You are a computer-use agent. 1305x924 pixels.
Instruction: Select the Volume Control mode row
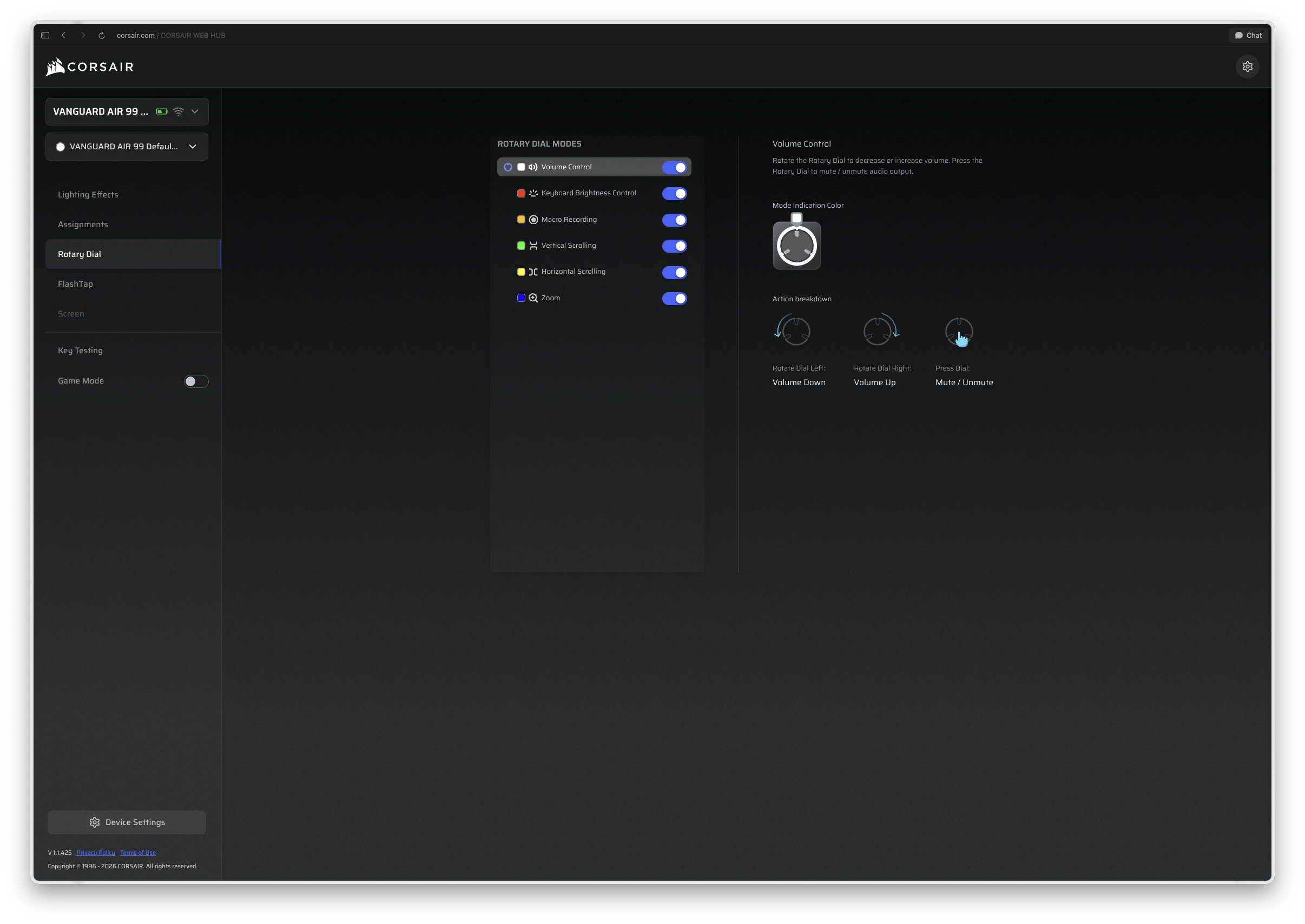pyautogui.click(x=594, y=167)
